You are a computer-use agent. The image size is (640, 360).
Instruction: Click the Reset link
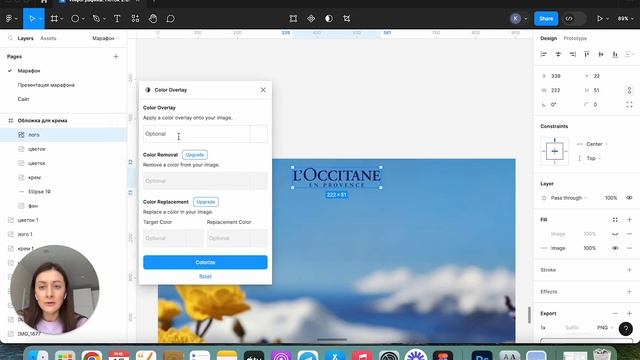coord(205,276)
